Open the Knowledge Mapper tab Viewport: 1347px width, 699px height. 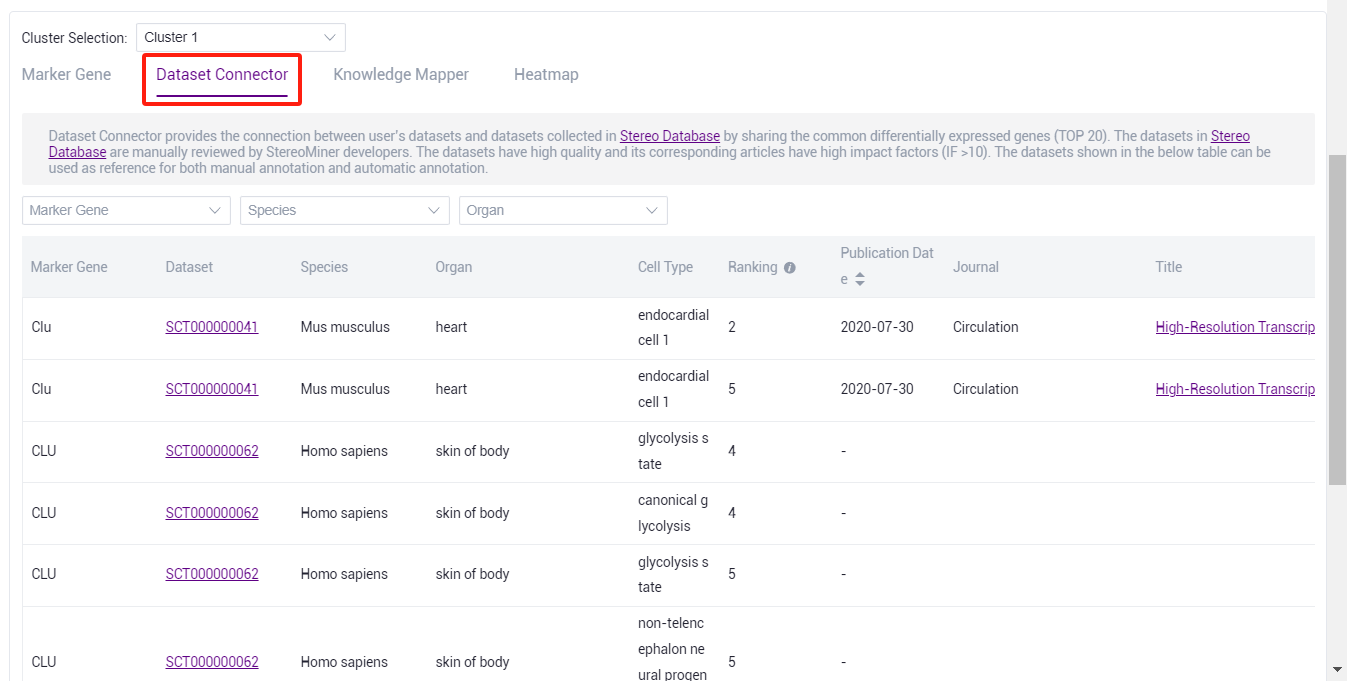click(x=401, y=74)
